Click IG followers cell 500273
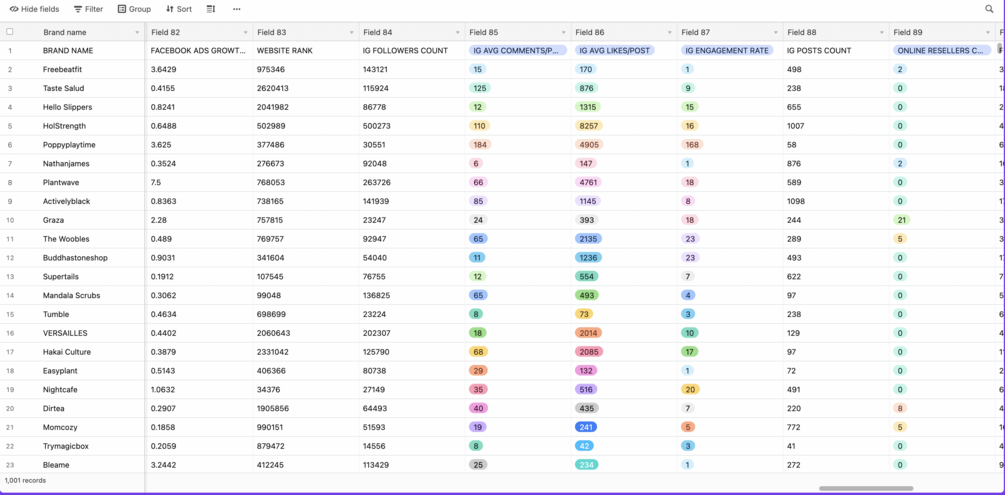The width and height of the screenshot is (1005, 495). pos(412,126)
